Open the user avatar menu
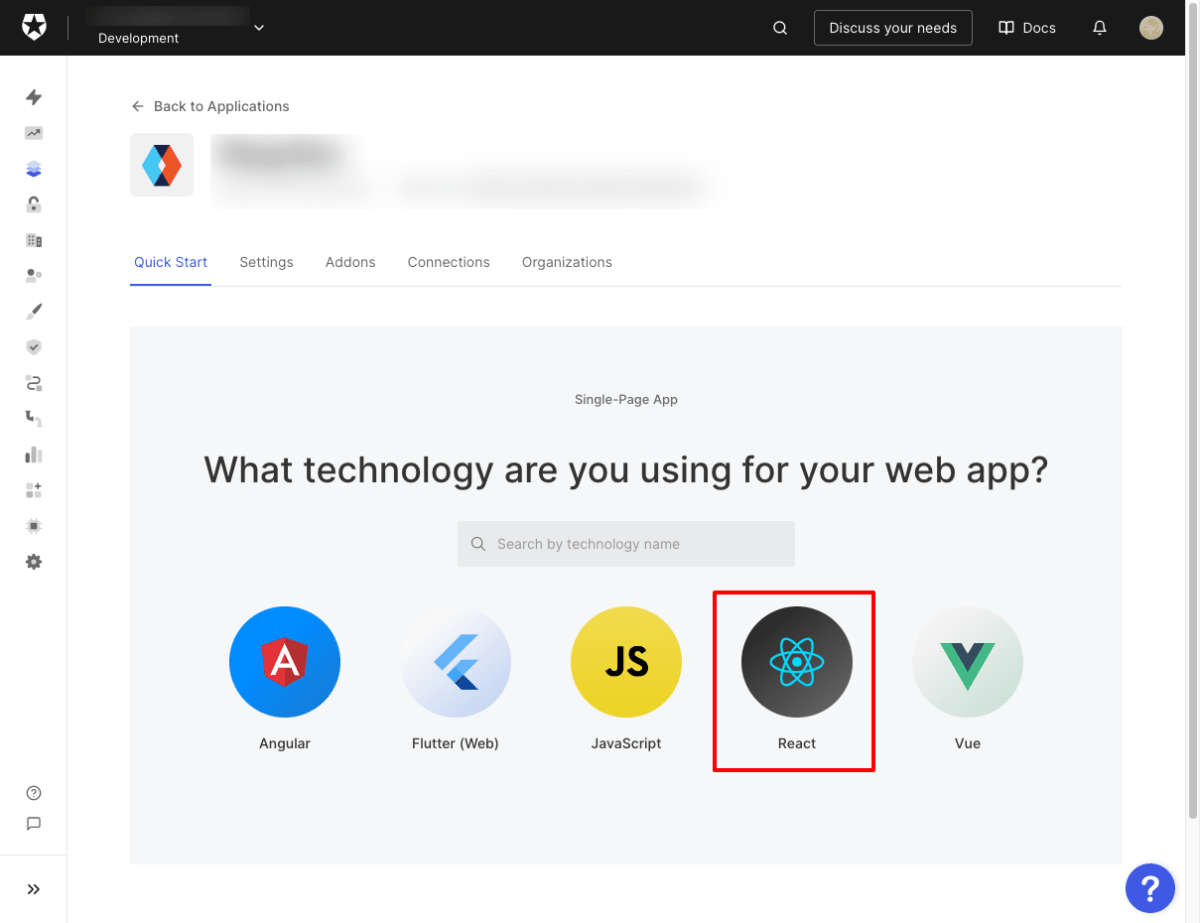Screen dimensions: 1200x923 1151,28
